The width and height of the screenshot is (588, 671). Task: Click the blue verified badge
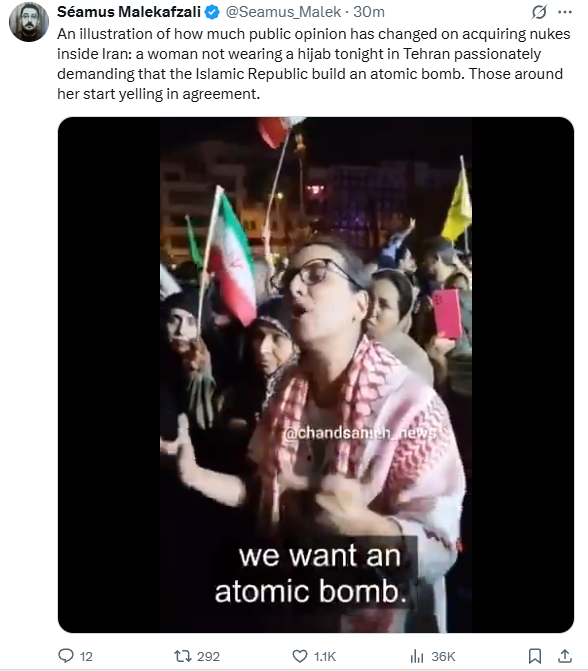212,12
